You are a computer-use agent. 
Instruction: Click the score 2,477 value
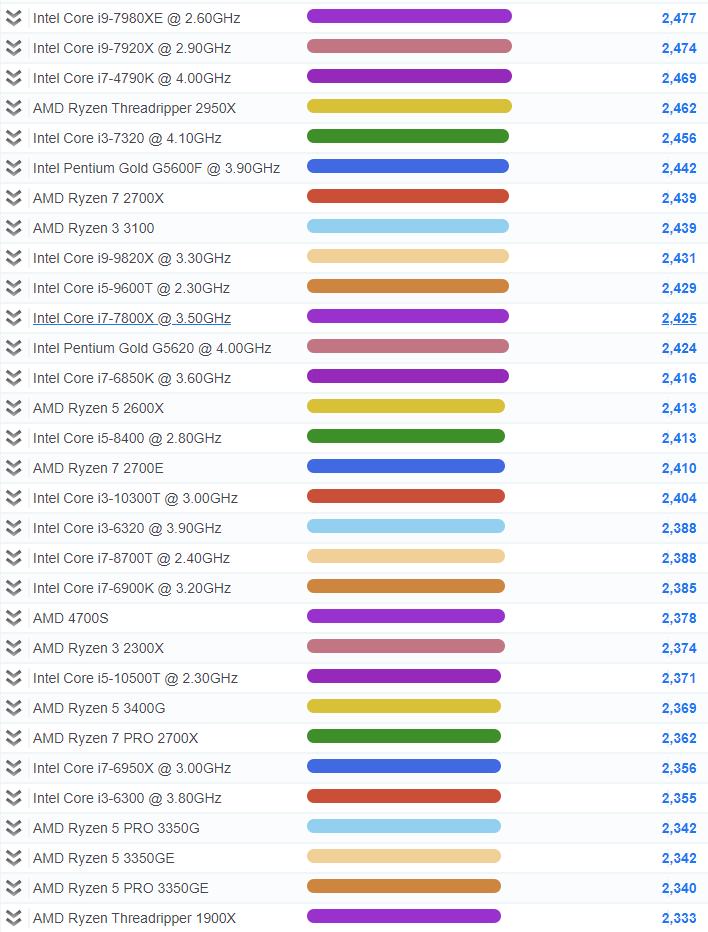point(679,18)
